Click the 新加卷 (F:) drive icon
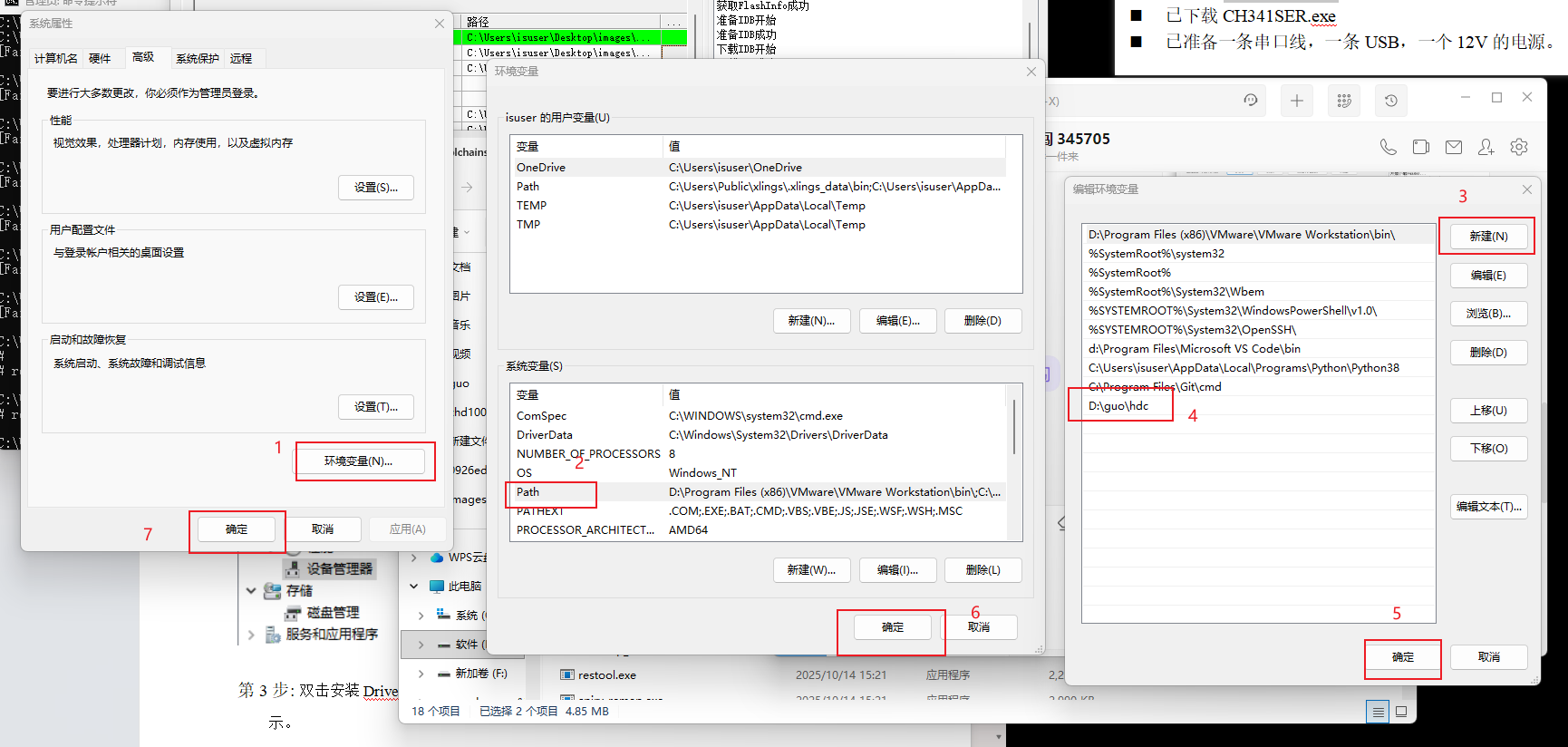 click(x=444, y=674)
